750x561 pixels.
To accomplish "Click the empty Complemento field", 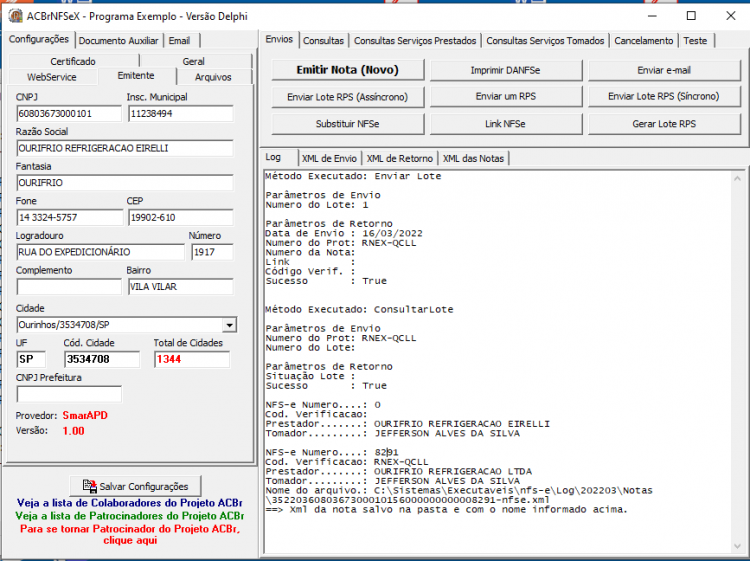I will 69,286.
